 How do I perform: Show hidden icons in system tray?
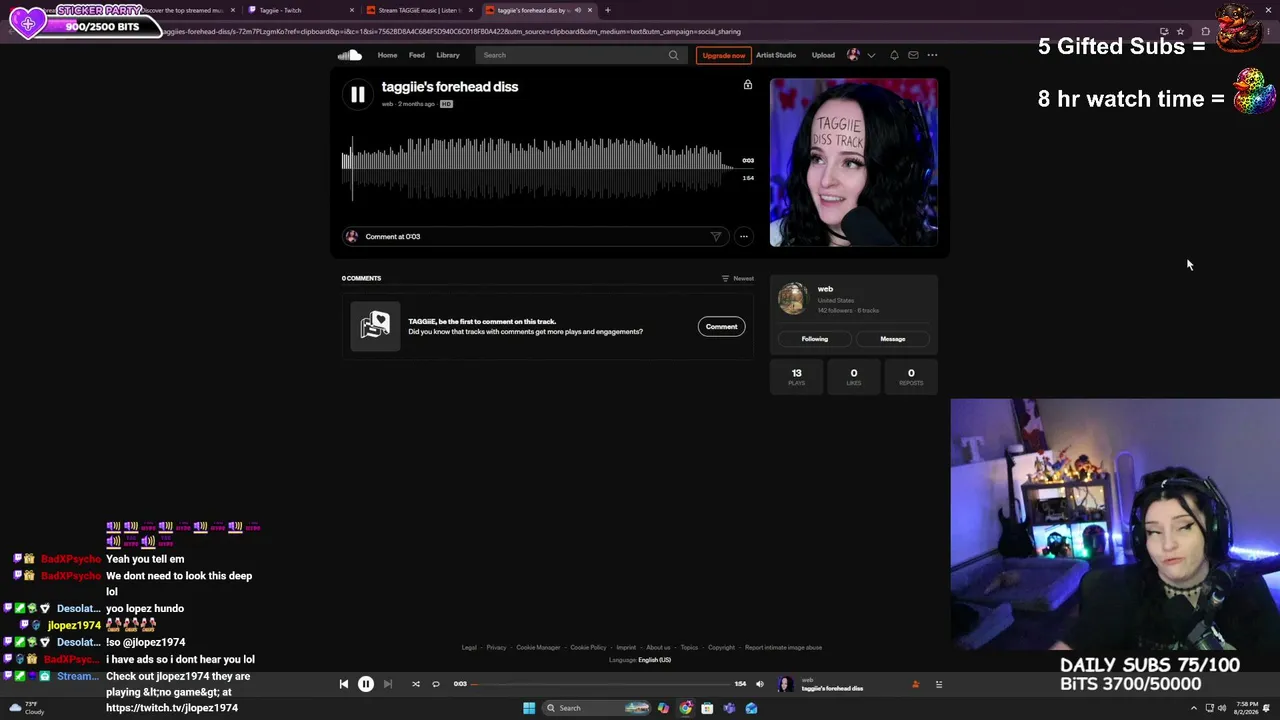(1194, 708)
